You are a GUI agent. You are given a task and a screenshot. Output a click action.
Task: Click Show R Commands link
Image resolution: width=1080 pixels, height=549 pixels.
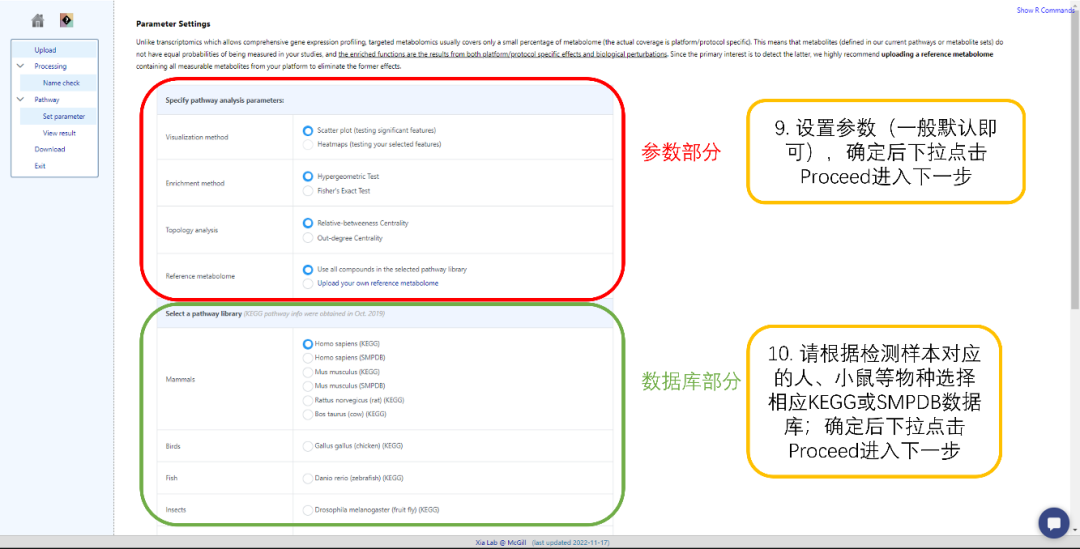pos(1045,10)
